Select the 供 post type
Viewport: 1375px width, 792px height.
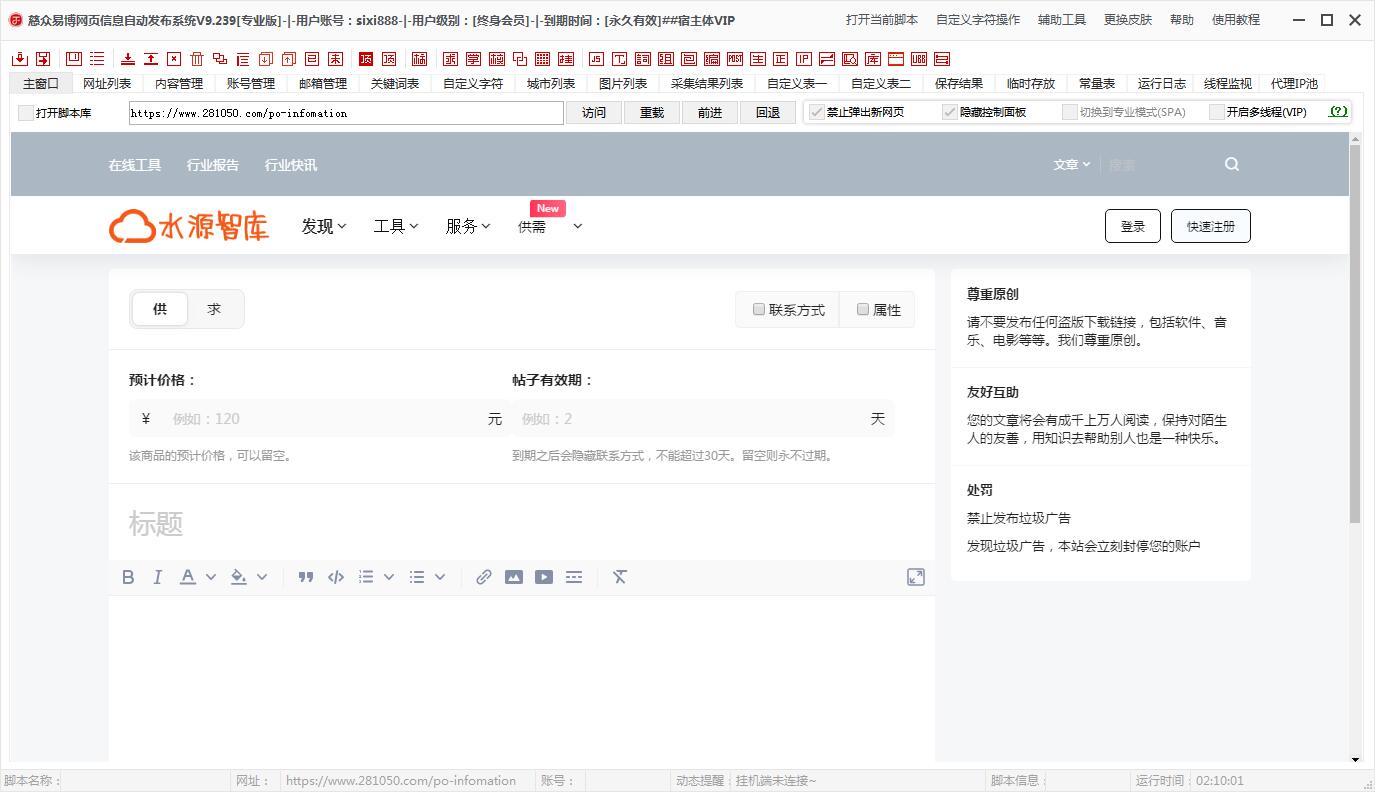(160, 309)
